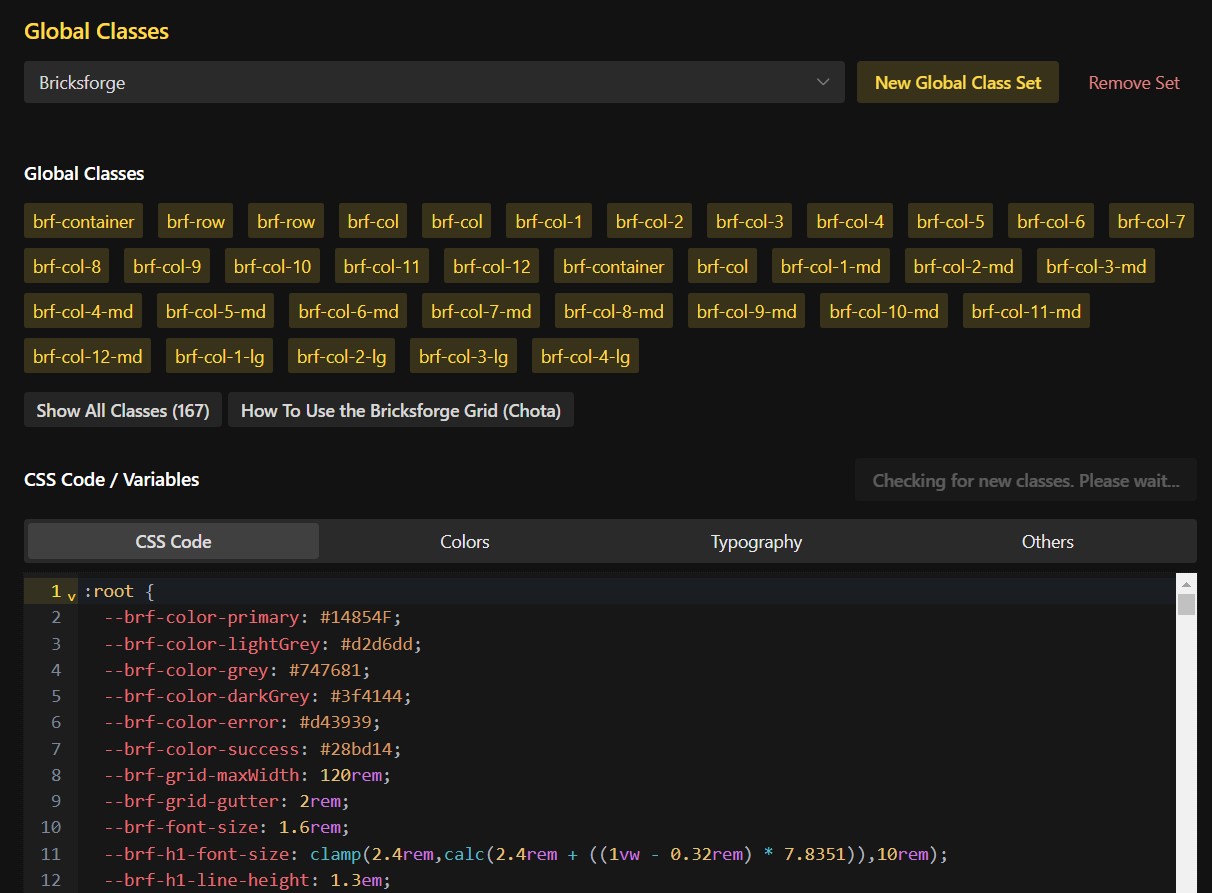The height and width of the screenshot is (893, 1212).
Task: Open the brf-col-10-md class tag
Action: coord(884,311)
